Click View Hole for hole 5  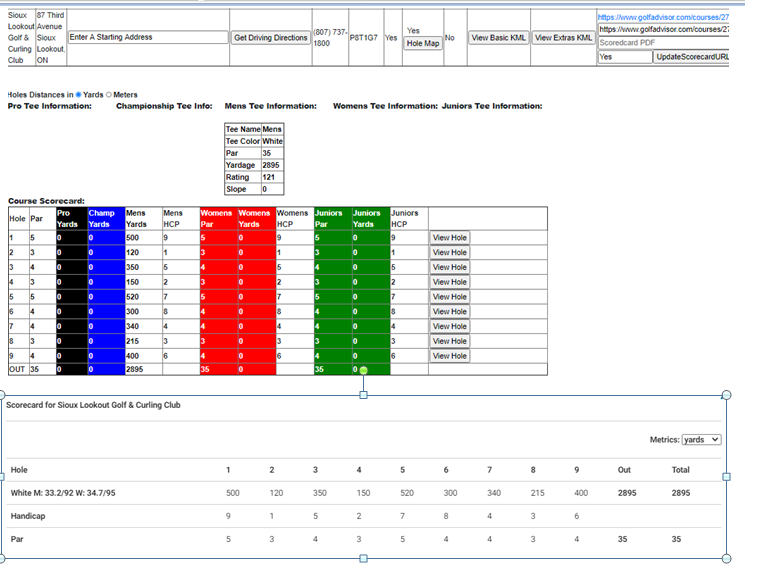[x=450, y=297]
